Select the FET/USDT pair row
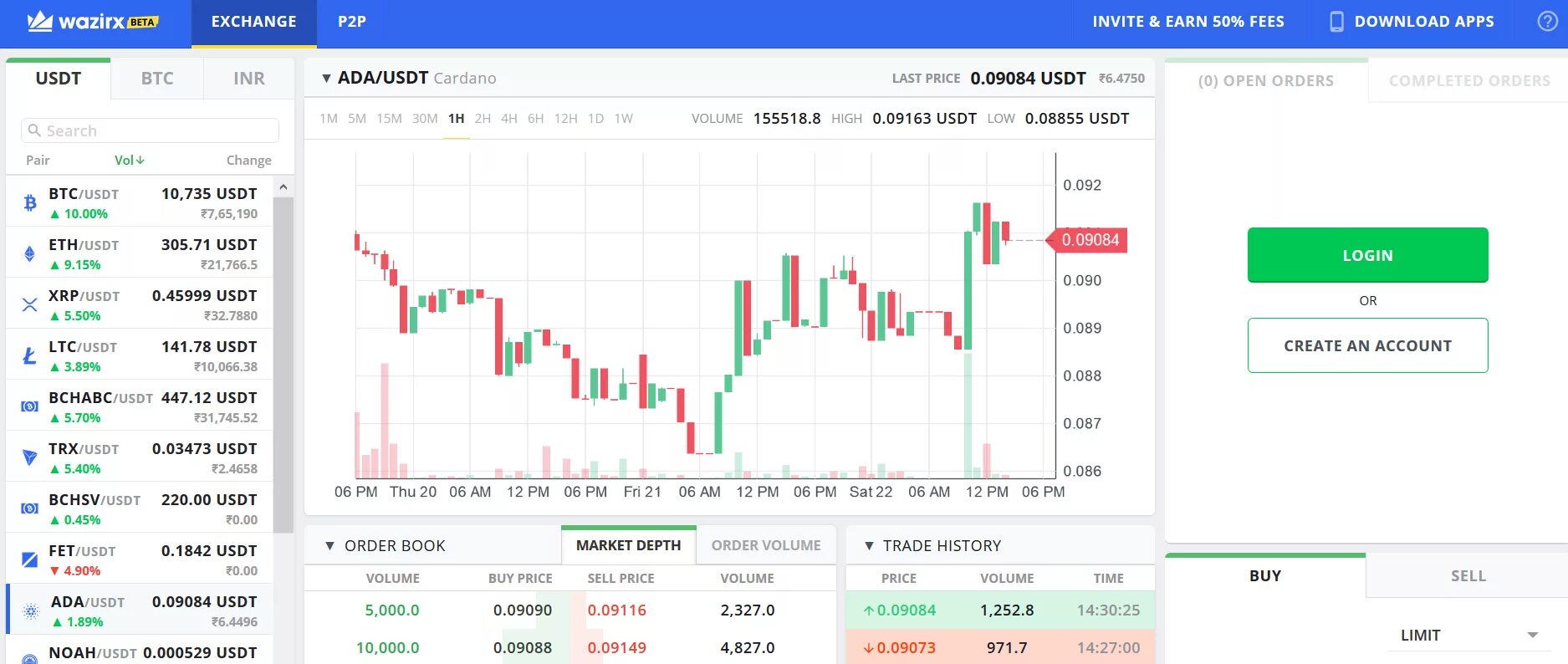This screenshot has width=1568, height=664. (140, 559)
